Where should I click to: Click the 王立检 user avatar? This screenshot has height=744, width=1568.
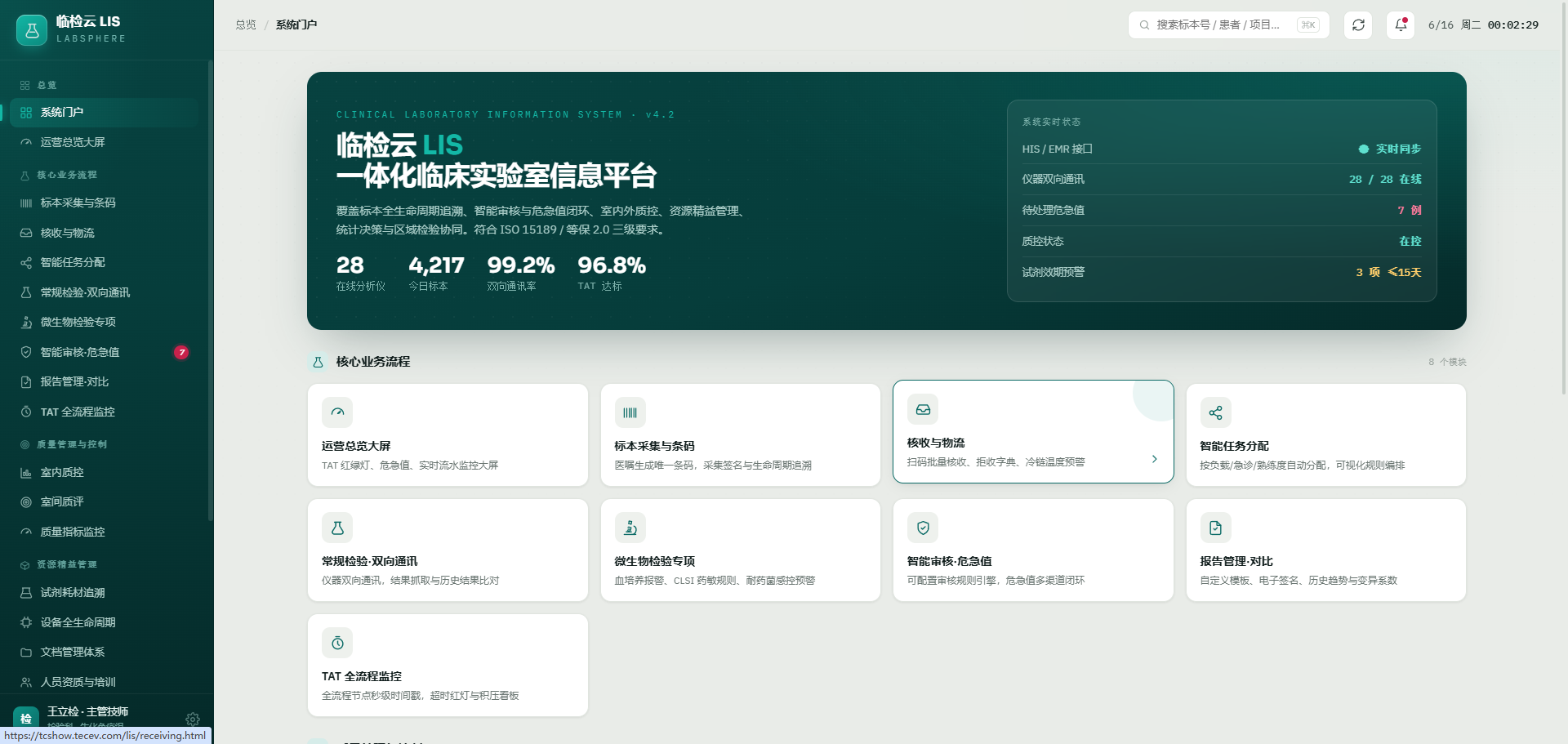coord(26,718)
